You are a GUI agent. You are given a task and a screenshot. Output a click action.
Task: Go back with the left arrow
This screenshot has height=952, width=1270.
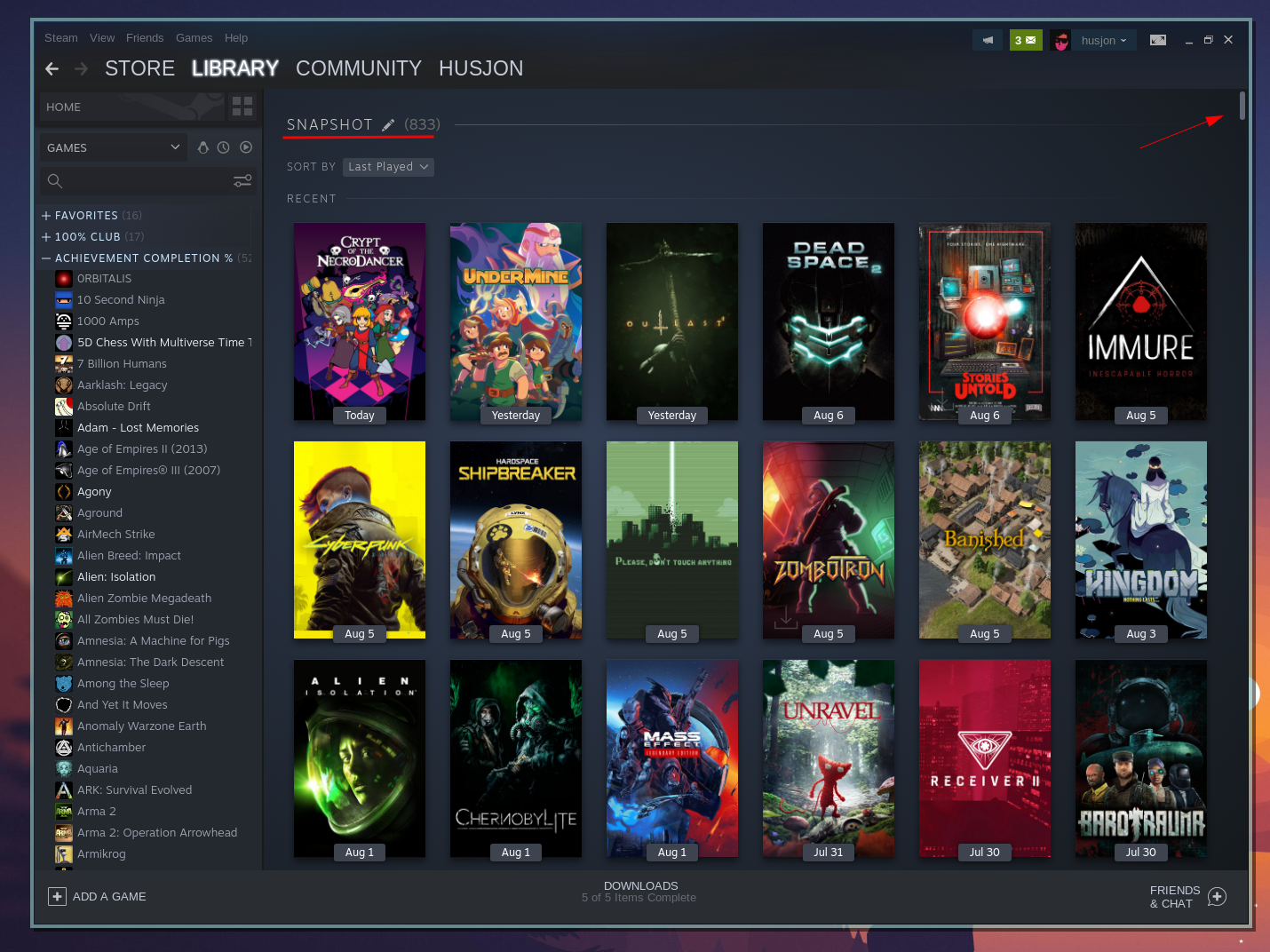52,68
